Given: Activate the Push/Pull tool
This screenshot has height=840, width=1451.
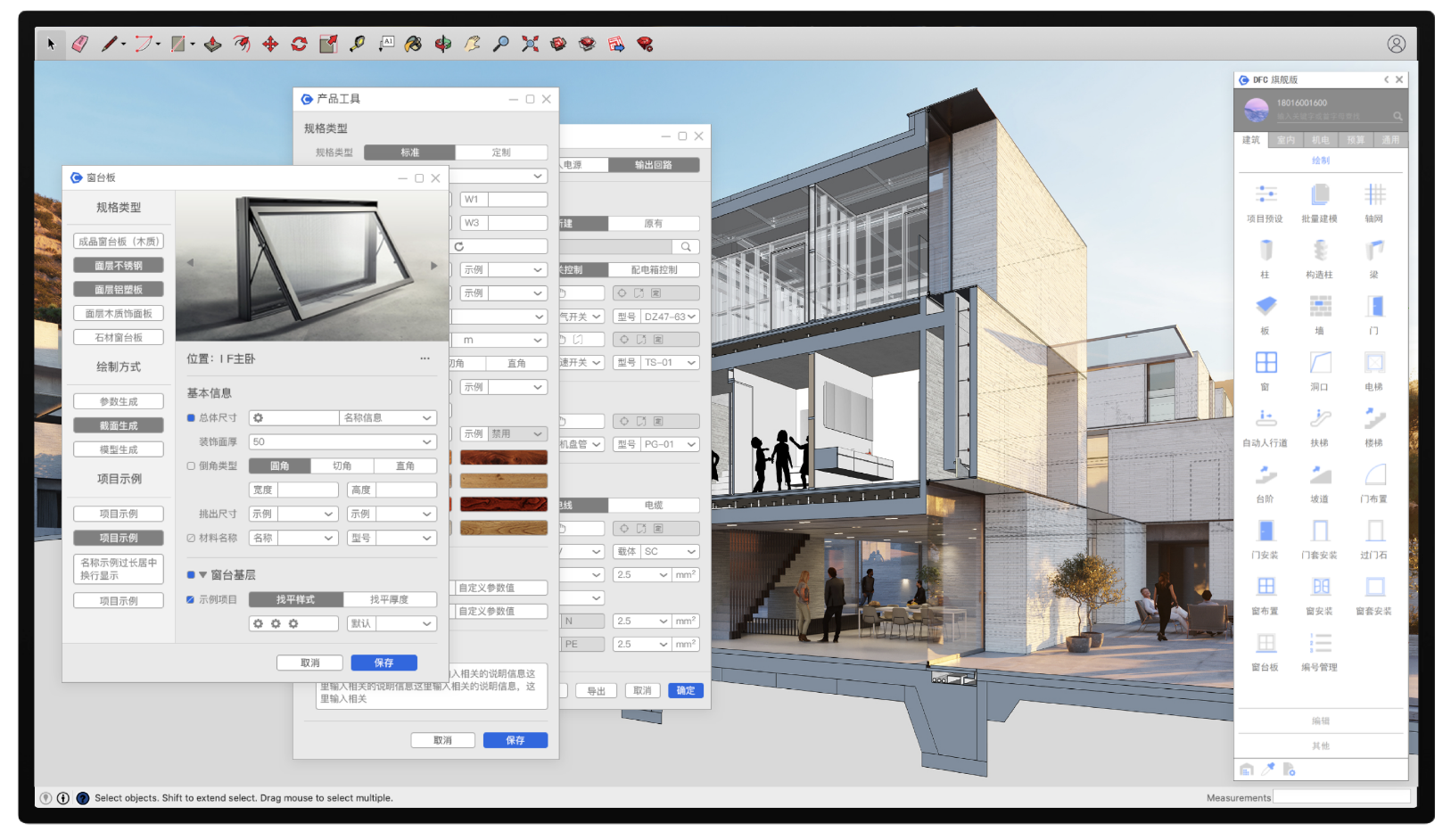Looking at the screenshot, I should coord(212,44).
